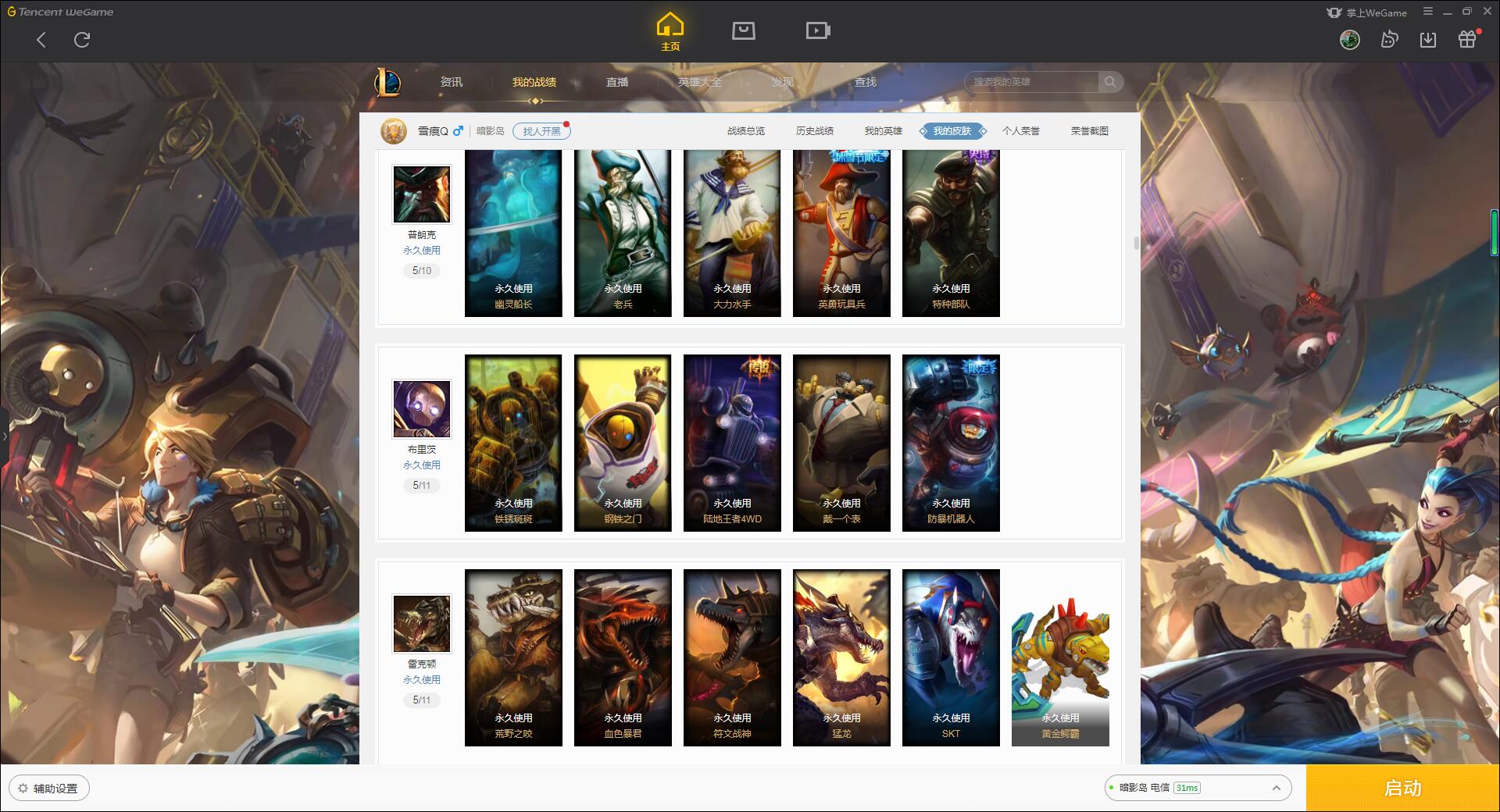Open the 陆地王者4WD skin thumbnail
This screenshot has height=812, width=1500.
[x=732, y=443]
